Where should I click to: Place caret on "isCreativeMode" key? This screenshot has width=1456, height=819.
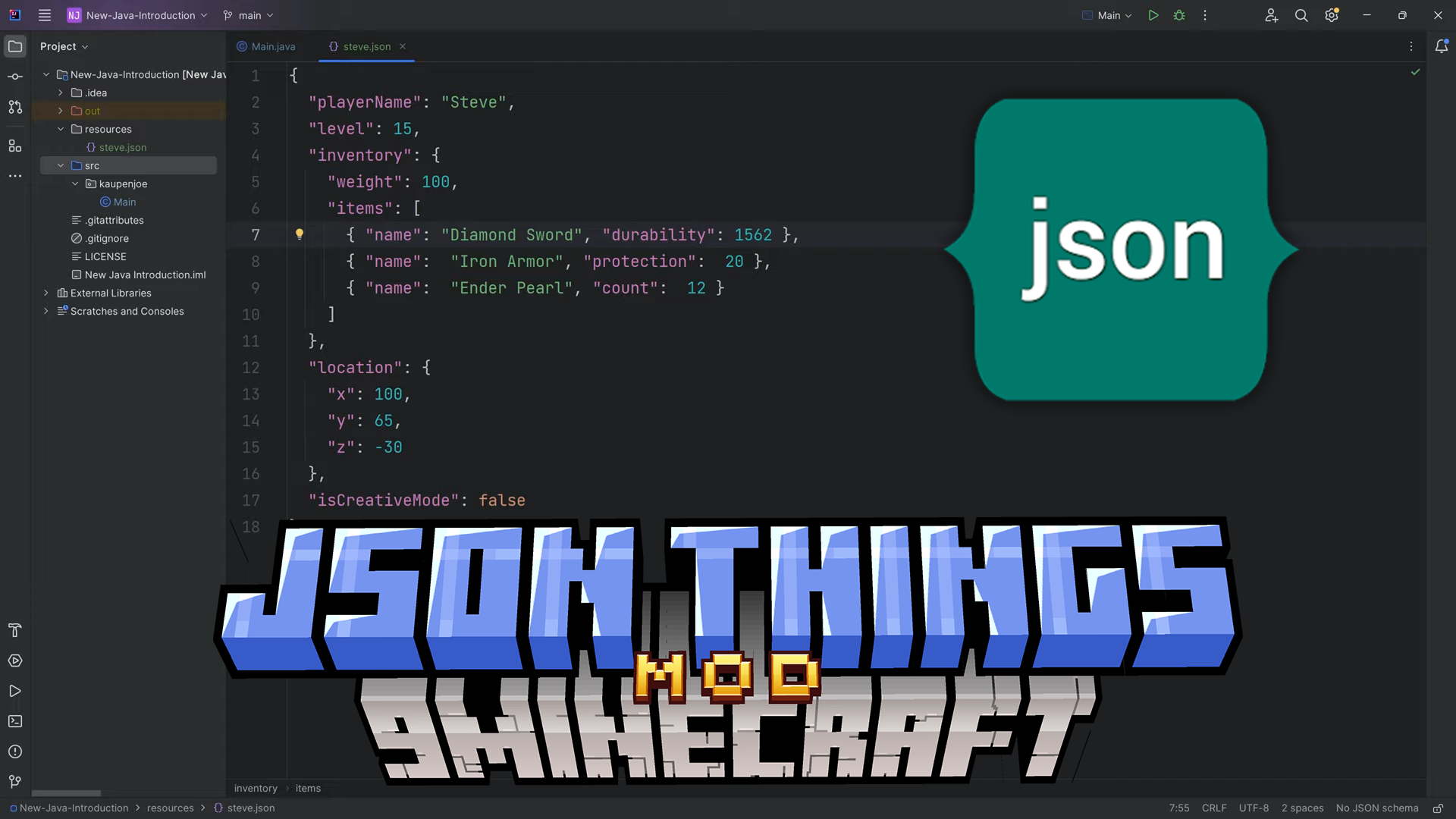[384, 500]
